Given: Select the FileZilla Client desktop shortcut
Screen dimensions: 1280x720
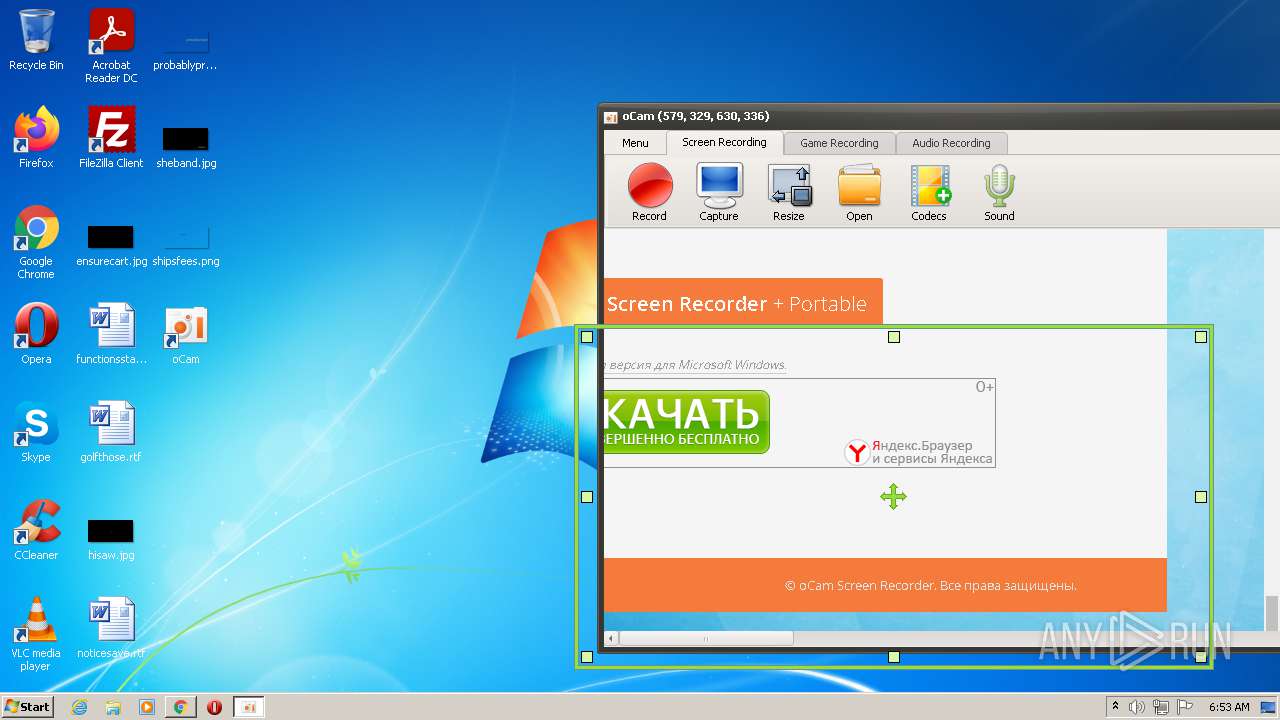Looking at the screenshot, I should (111, 137).
